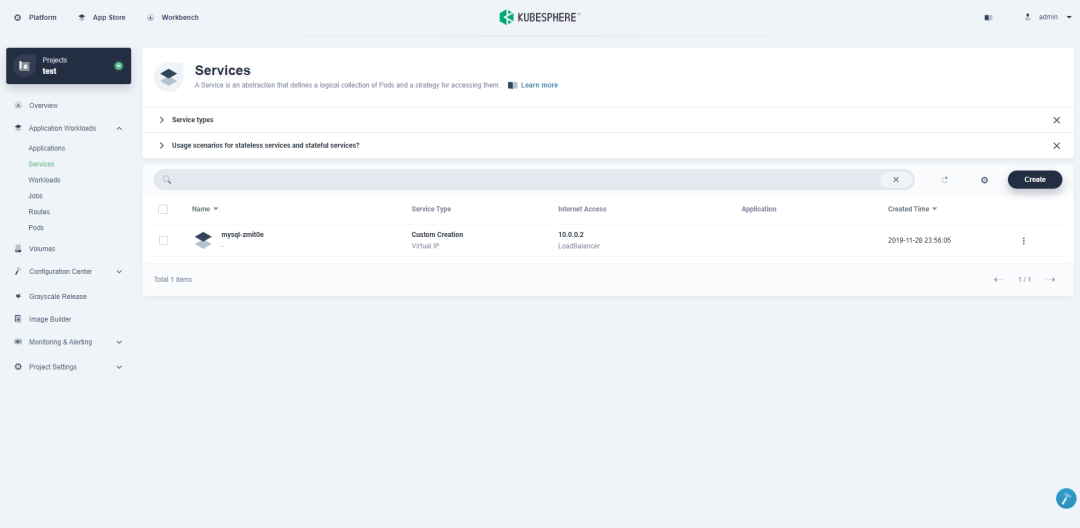Image resolution: width=1080 pixels, height=528 pixels.
Task: Expand the Project Settings chevron
Action: tap(119, 368)
